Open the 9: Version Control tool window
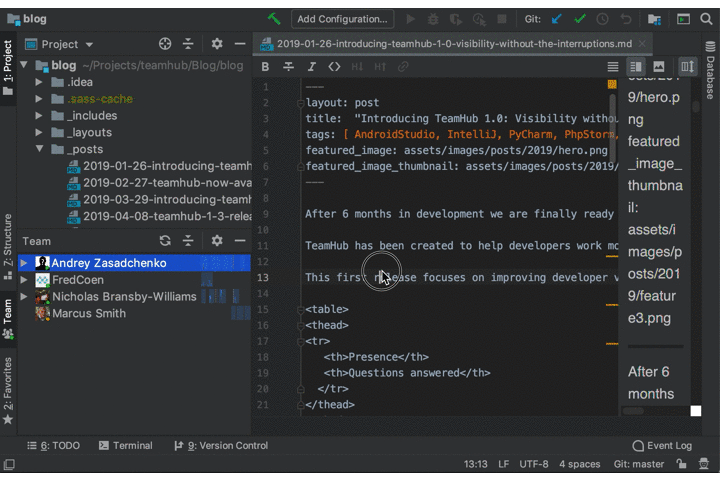This screenshot has width=720, height=480. pos(221,446)
